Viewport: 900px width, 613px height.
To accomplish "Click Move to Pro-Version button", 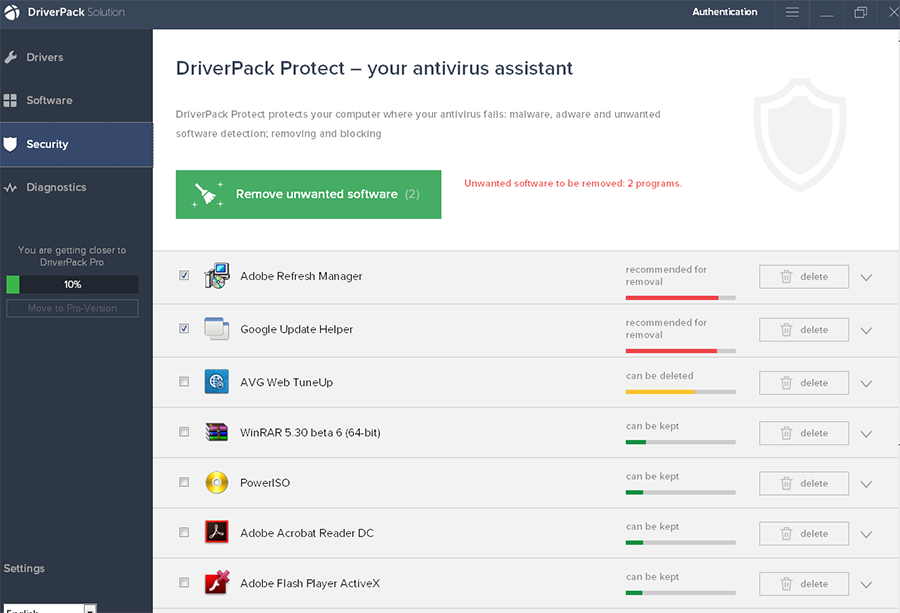I will [x=72, y=308].
